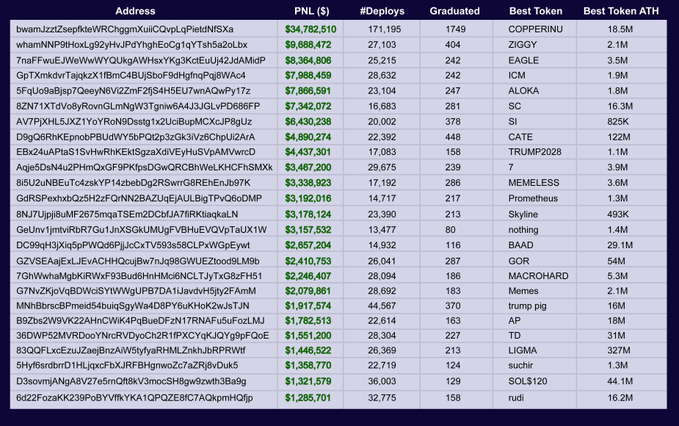This screenshot has height=426, width=679.
Task: Select the $34,782,510 PNL value
Action: coord(310,29)
